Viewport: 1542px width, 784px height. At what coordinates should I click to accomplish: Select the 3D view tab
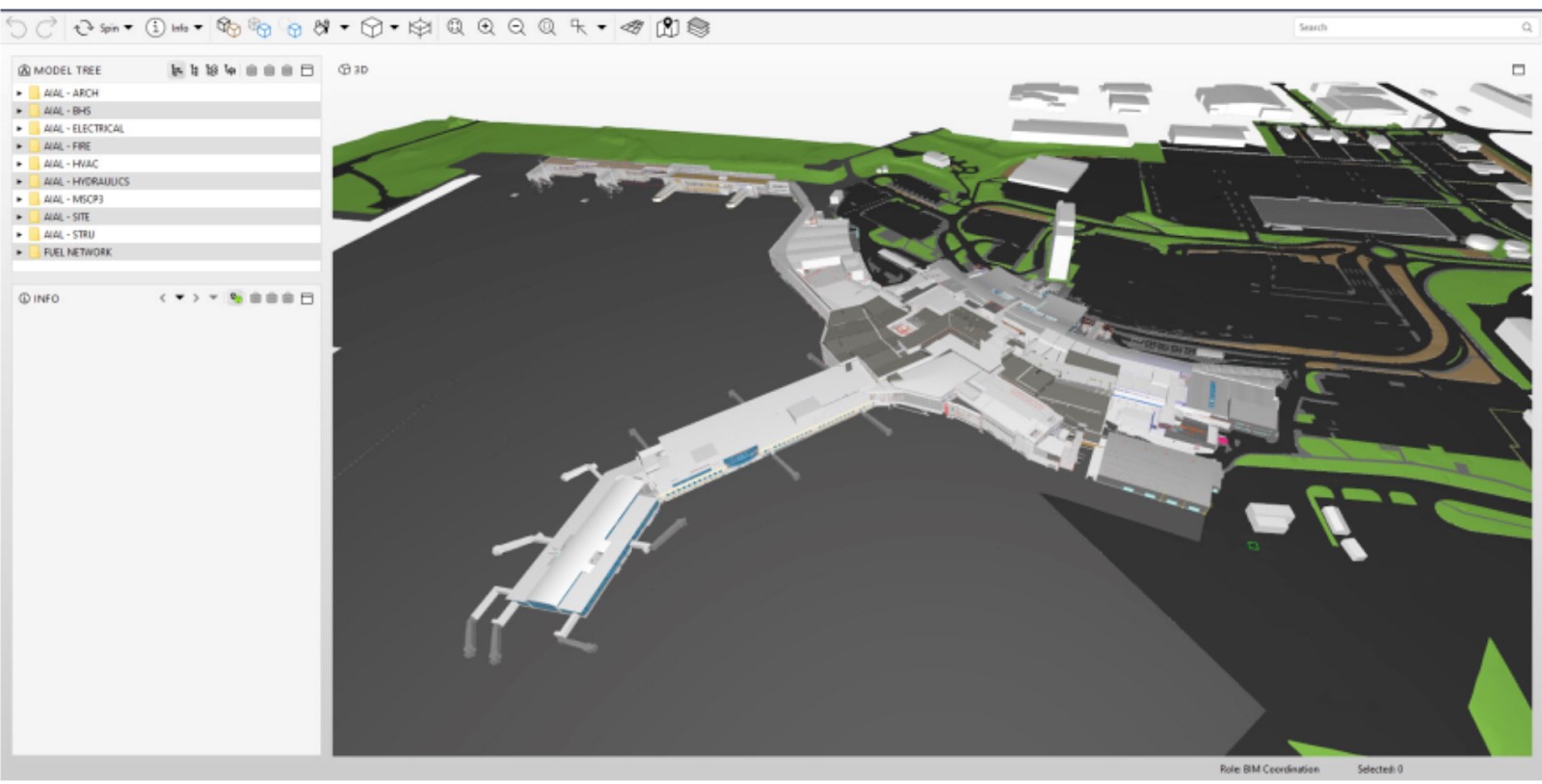353,69
